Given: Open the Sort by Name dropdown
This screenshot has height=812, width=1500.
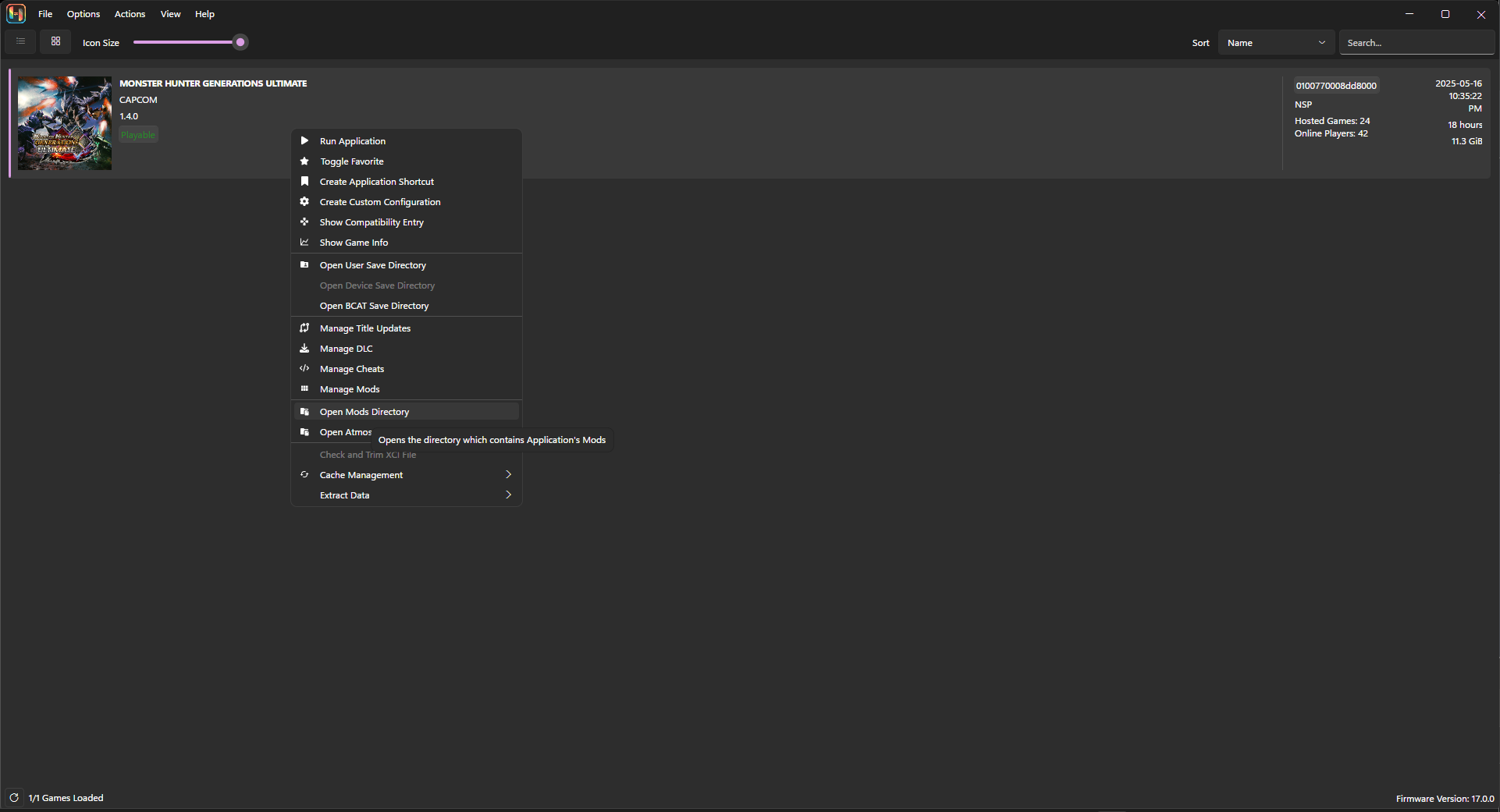Looking at the screenshot, I should (1276, 43).
